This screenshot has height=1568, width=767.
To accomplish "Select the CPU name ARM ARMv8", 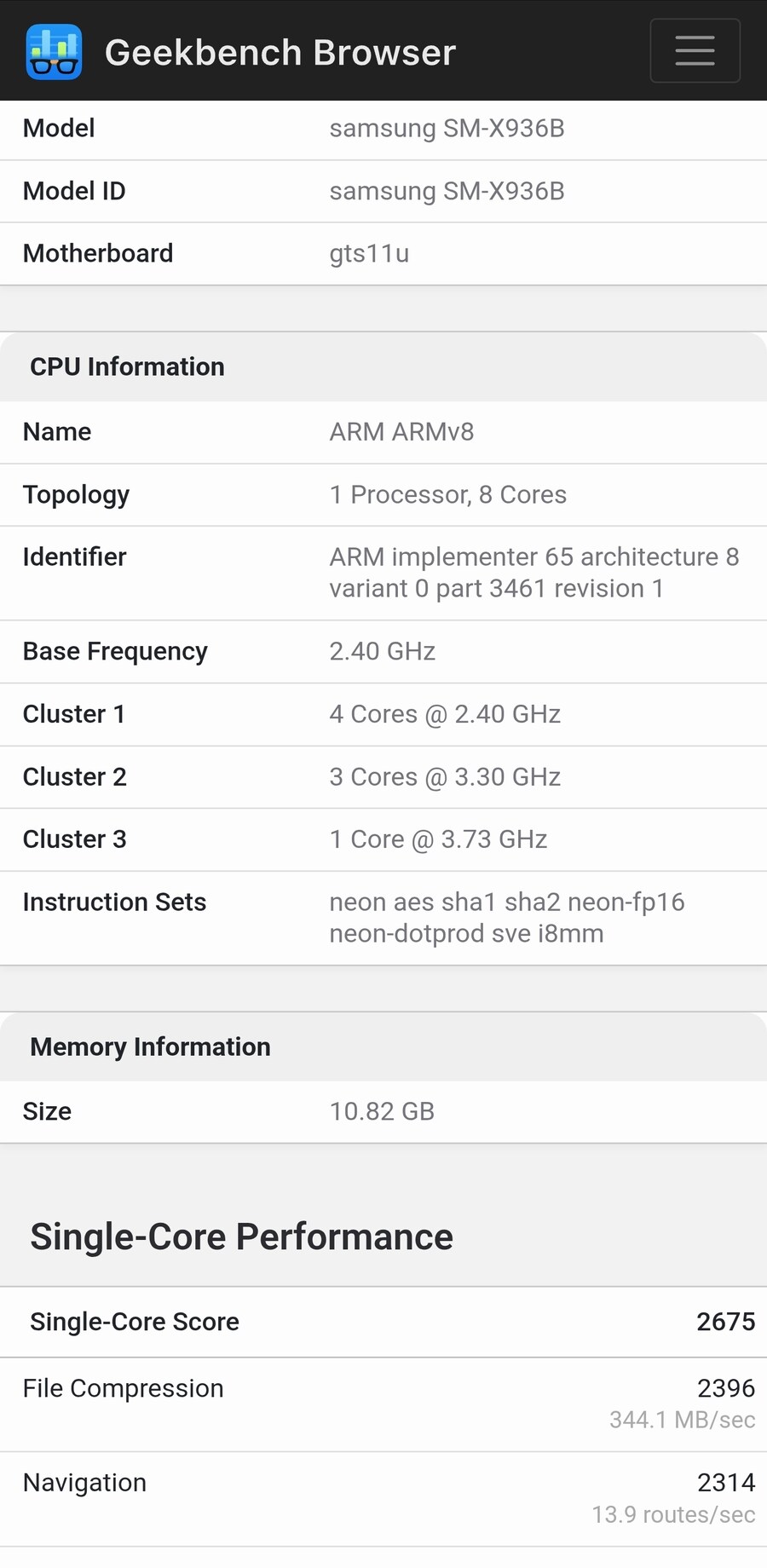I will point(401,432).
